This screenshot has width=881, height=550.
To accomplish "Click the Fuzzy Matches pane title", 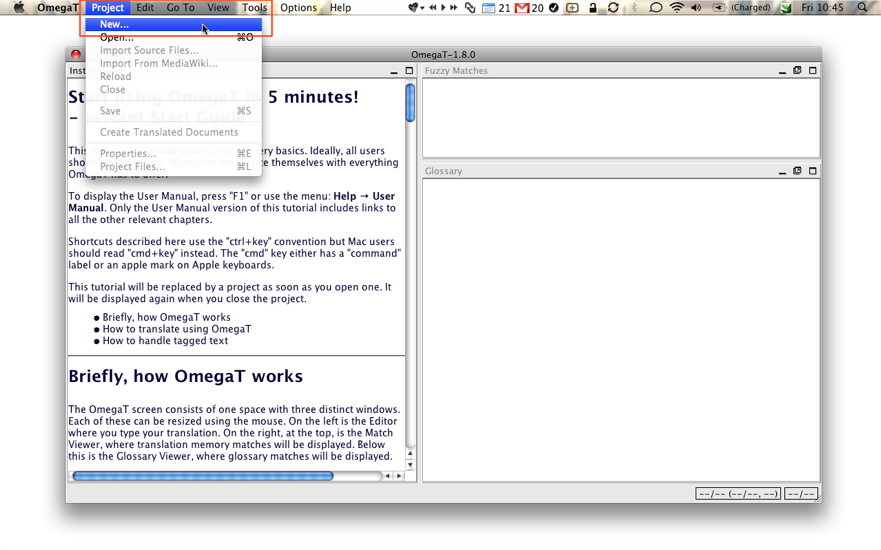I will (x=456, y=71).
